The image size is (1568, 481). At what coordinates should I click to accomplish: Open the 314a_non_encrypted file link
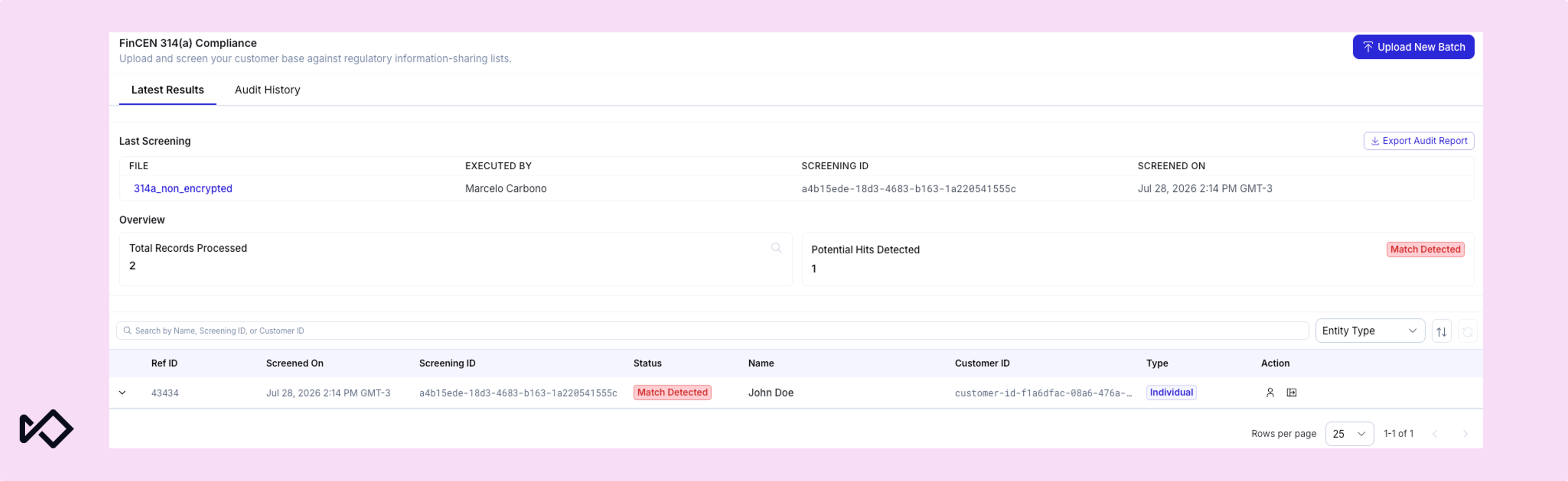(183, 188)
